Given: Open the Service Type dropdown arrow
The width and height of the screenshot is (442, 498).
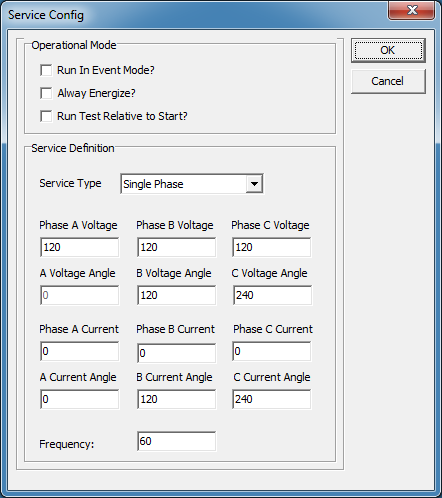Looking at the screenshot, I should (x=254, y=184).
